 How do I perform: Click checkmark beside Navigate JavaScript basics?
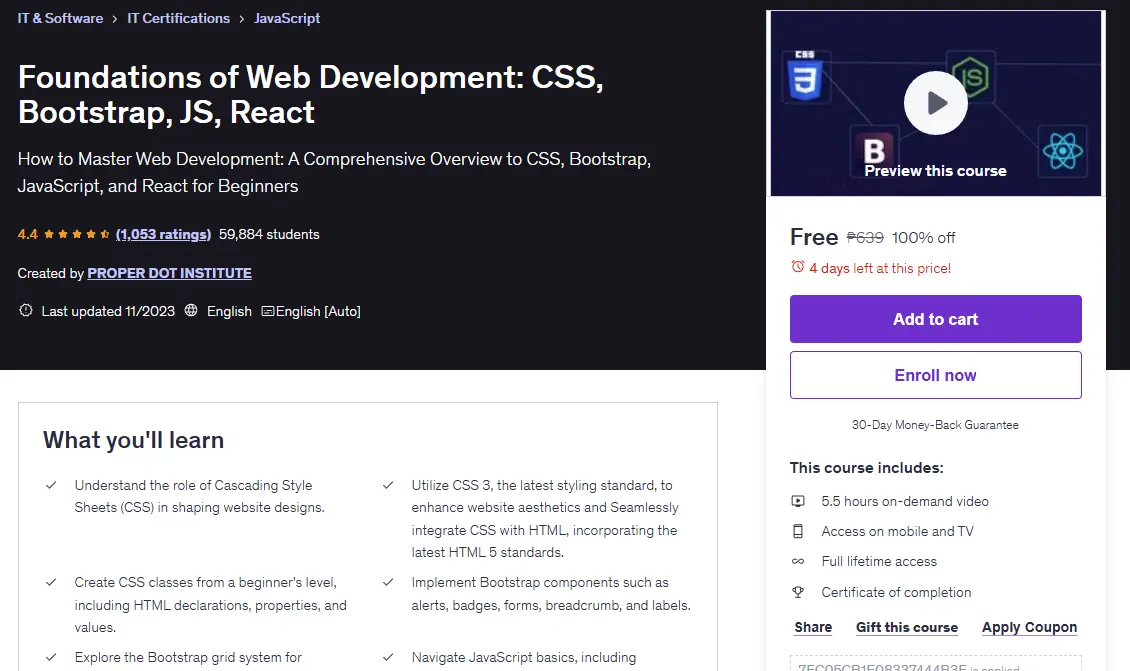pyautogui.click(x=388, y=657)
